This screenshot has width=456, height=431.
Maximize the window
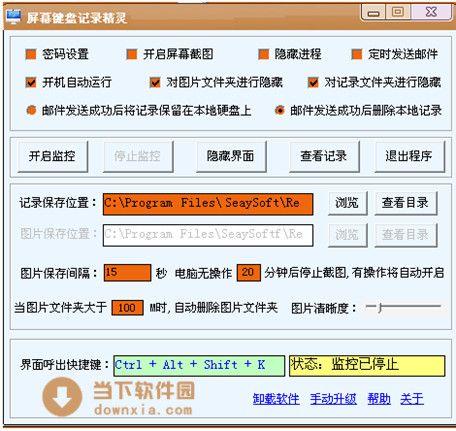398,12
